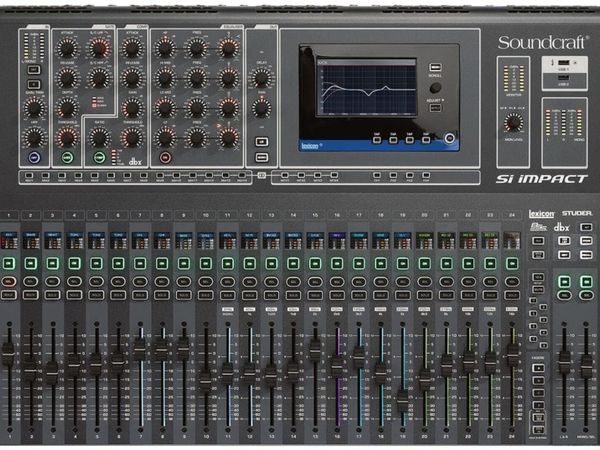Select the MTX 1 bus button
600x450 pixels.
[285, 175]
